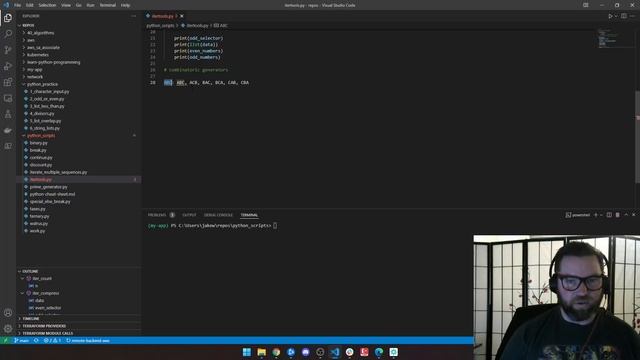This screenshot has width=640, height=360.
Task: Expand the 40_algorithms folder
Action: [40, 33]
